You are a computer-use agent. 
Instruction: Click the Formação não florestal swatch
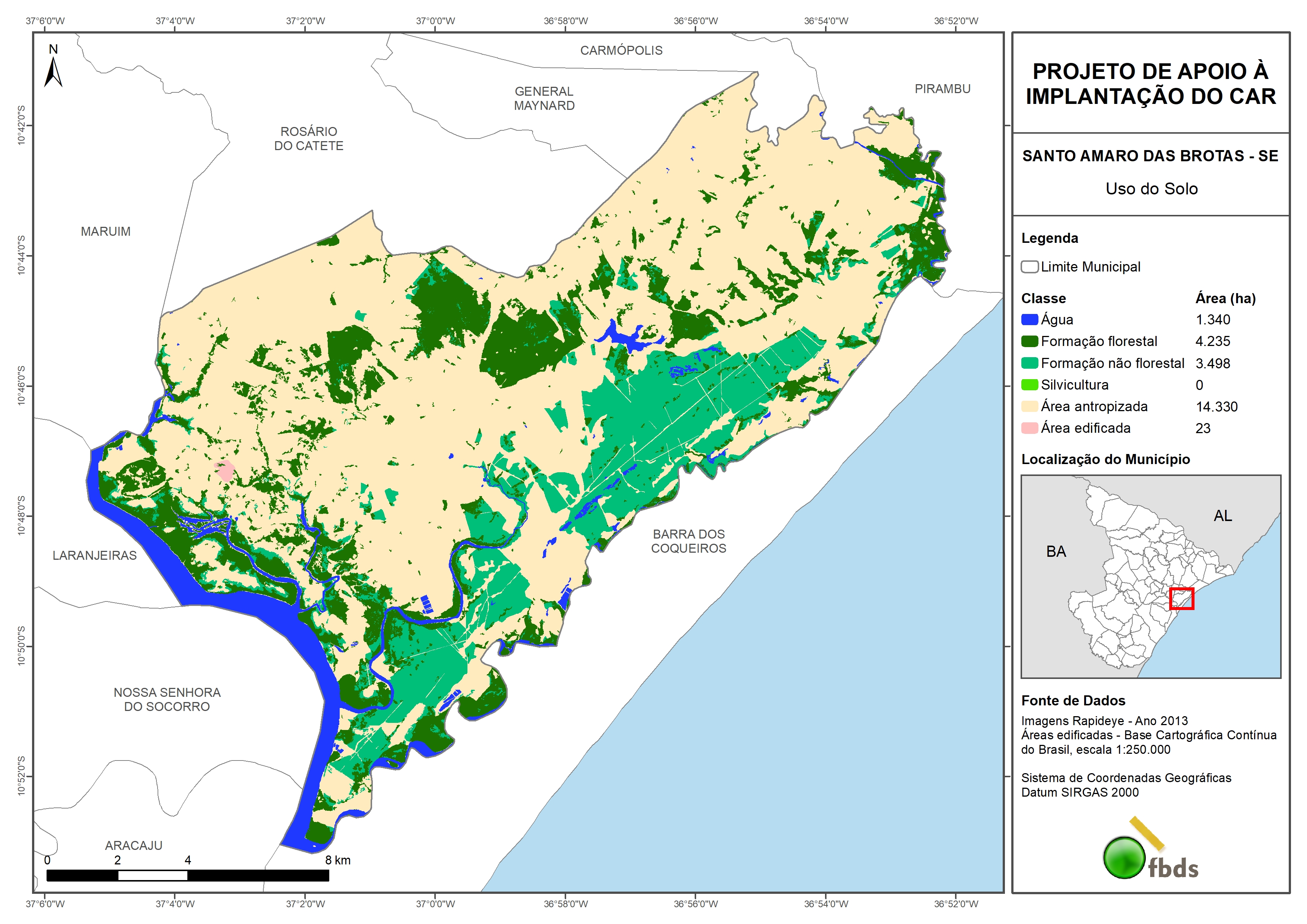(1029, 363)
